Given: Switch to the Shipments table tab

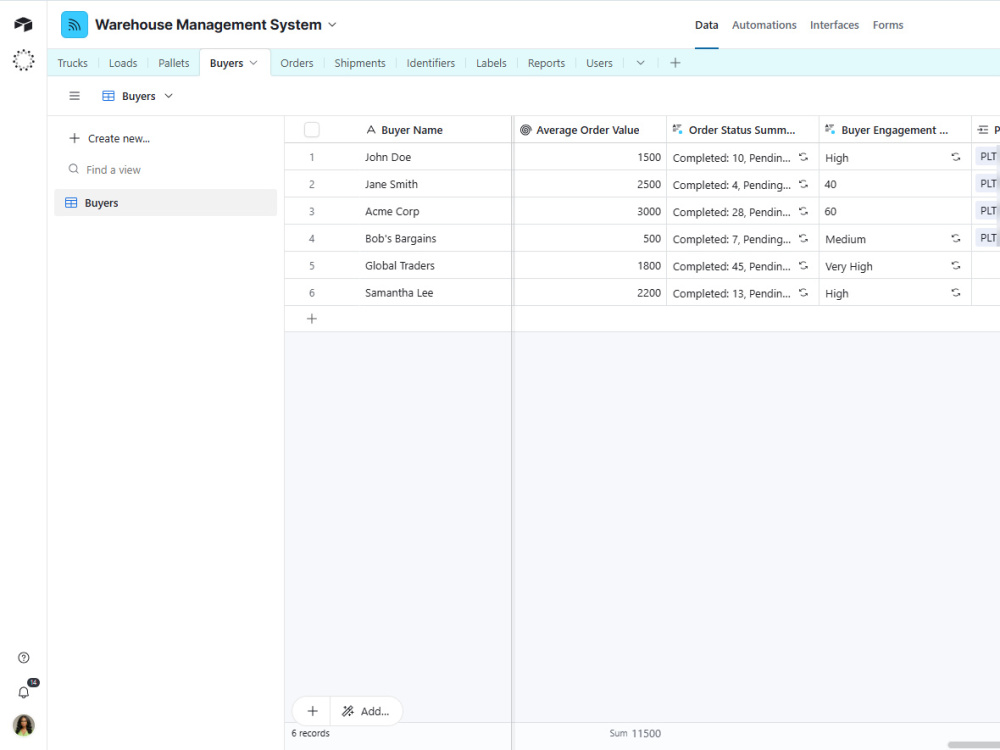Looking at the screenshot, I should 360,62.
